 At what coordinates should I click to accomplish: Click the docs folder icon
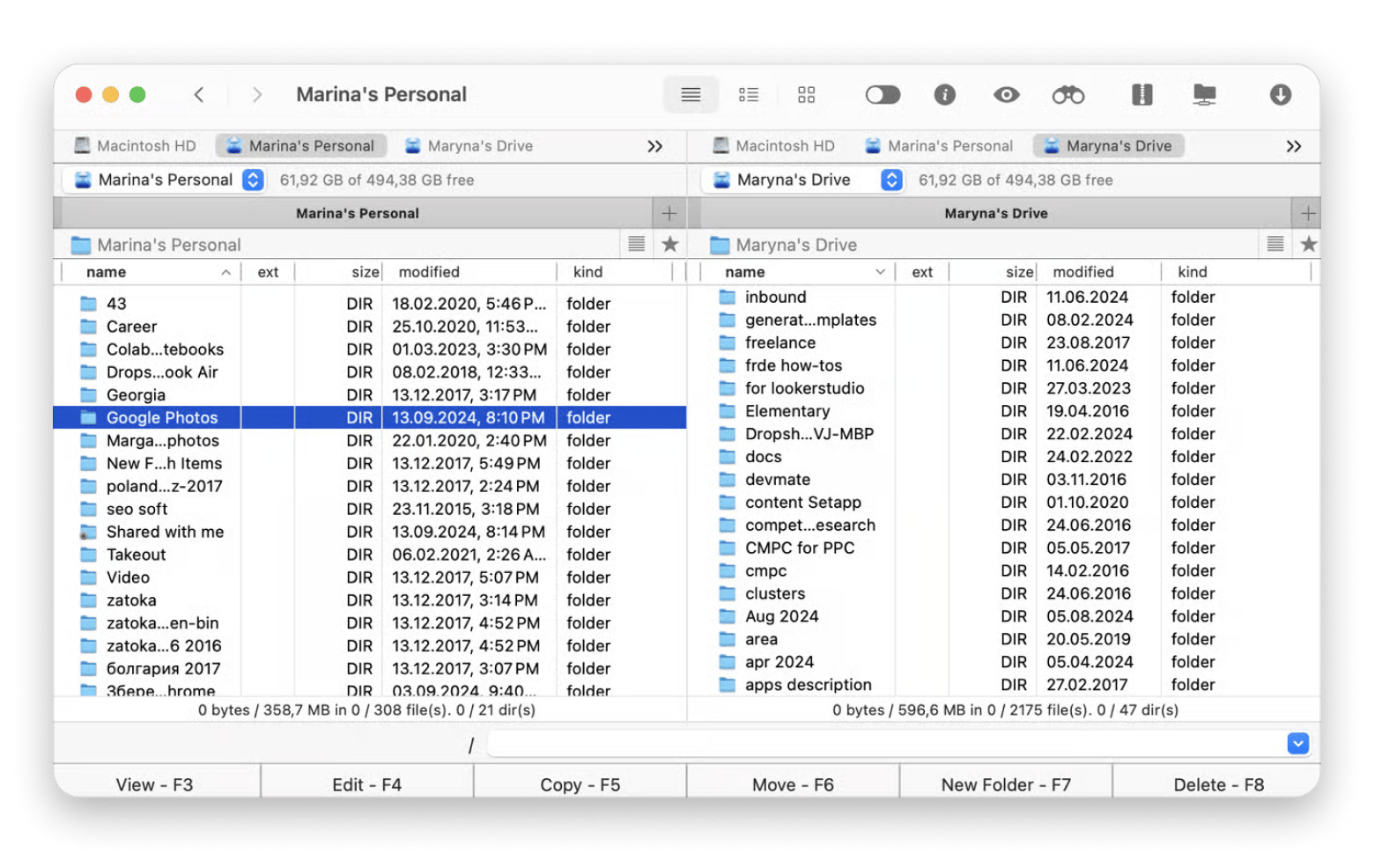727,457
